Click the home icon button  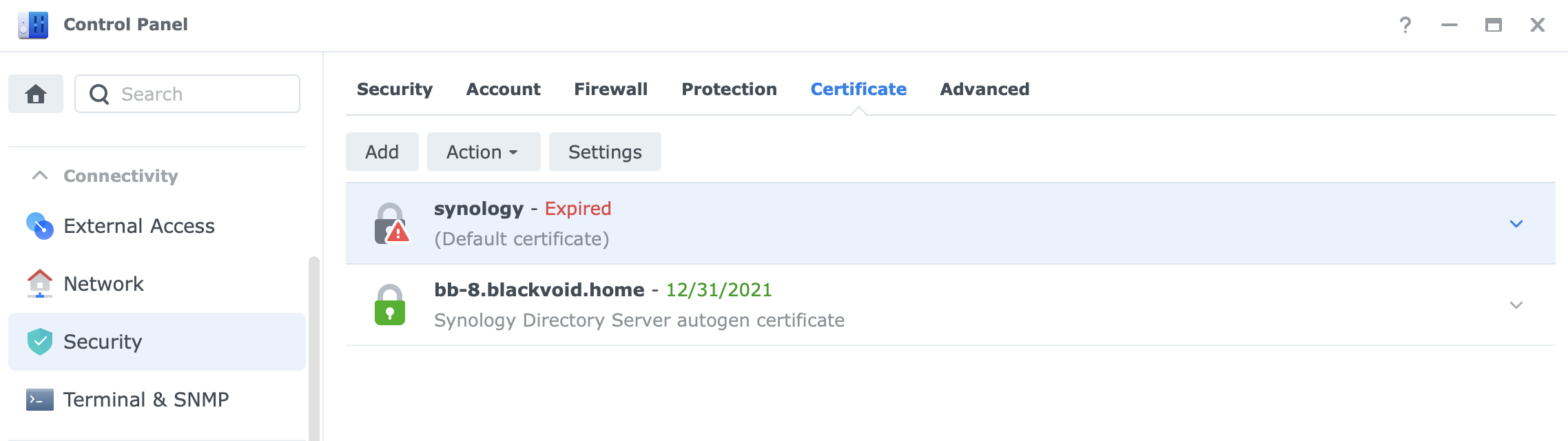click(x=36, y=94)
